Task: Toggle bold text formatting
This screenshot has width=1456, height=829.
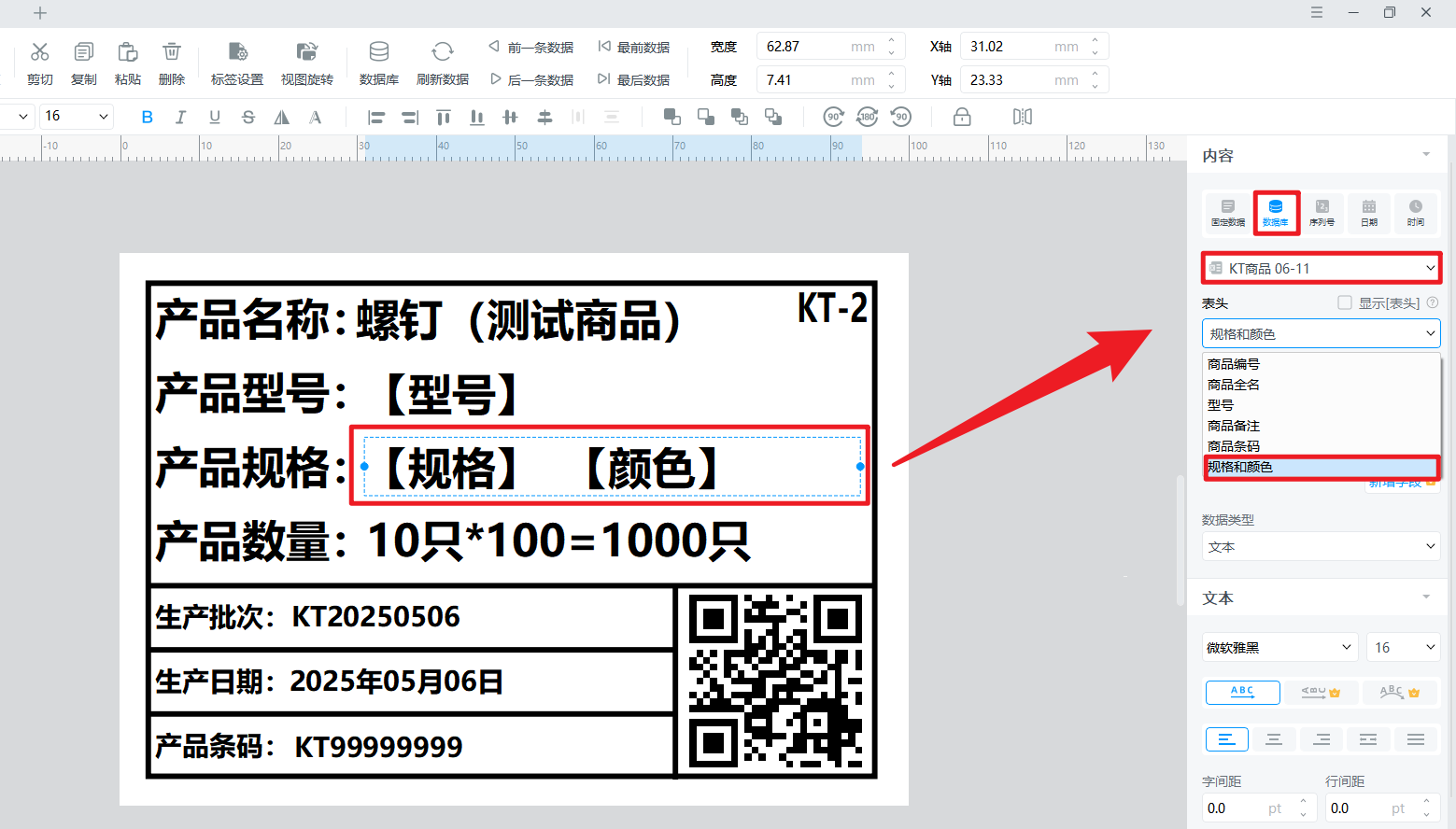Action: (147, 117)
